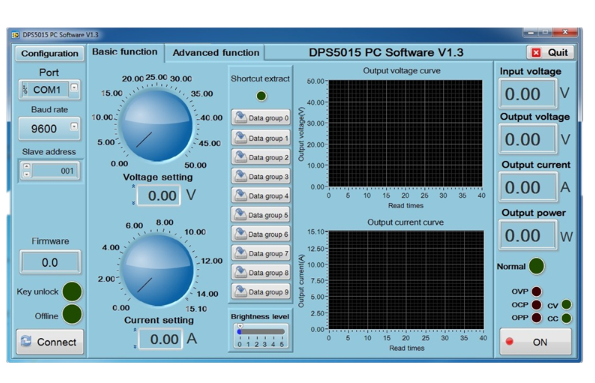
Task: Open the Configuration button
Action: click(x=50, y=54)
